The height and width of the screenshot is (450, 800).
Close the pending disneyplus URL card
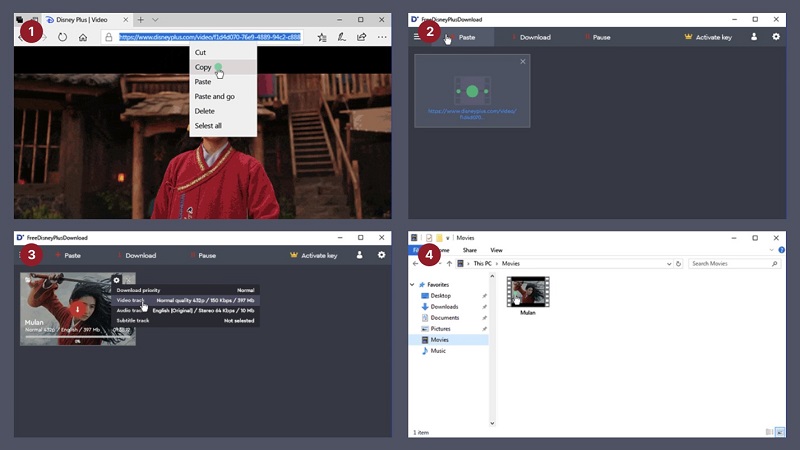pyautogui.click(x=522, y=62)
